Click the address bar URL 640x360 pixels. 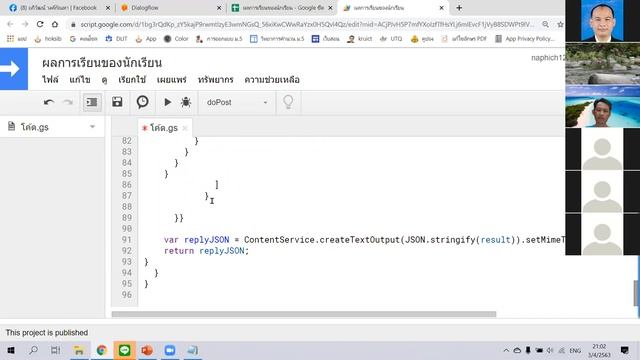(x=306, y=24)
